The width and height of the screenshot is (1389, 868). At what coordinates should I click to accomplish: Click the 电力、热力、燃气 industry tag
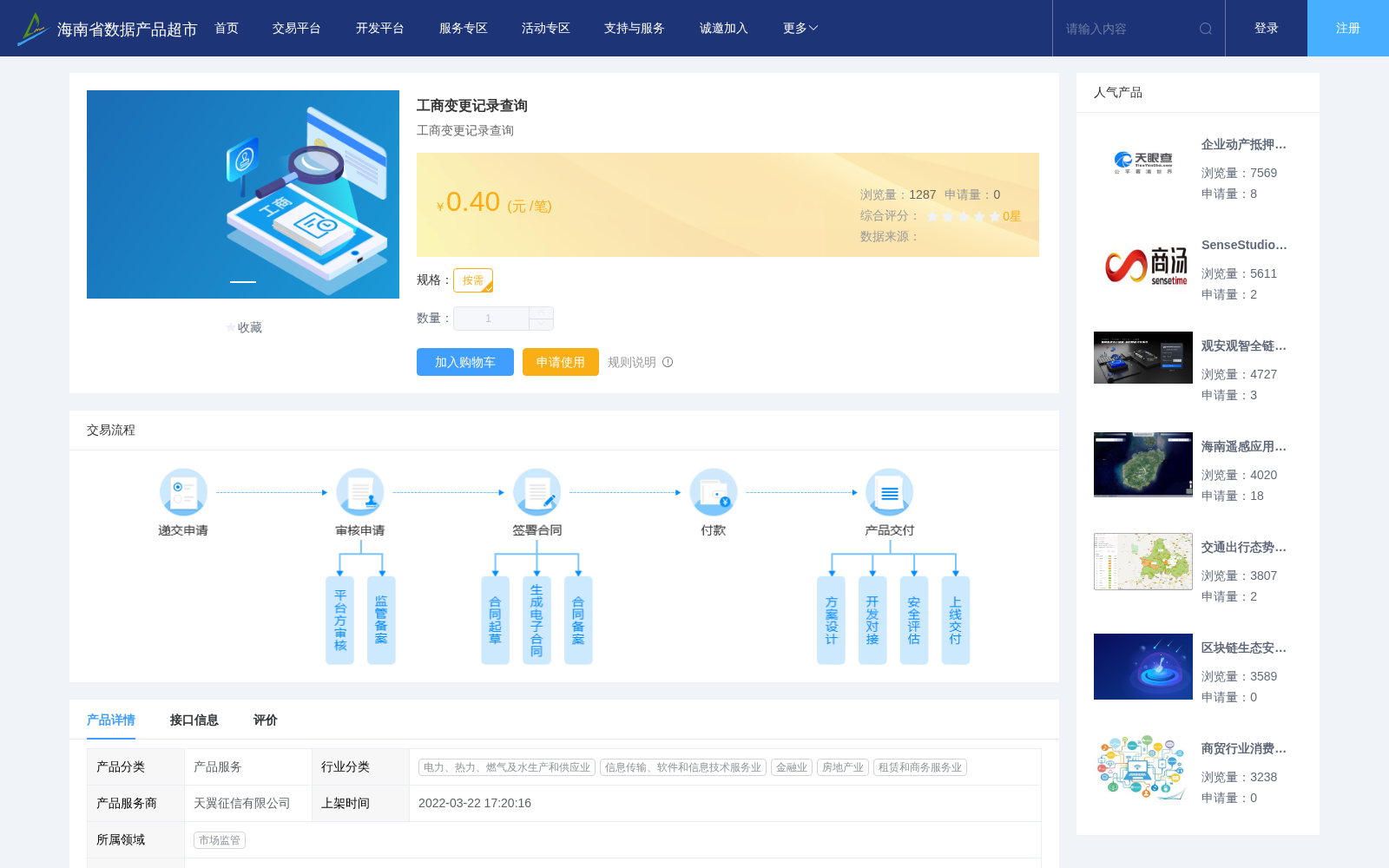[x=507, y=767]
